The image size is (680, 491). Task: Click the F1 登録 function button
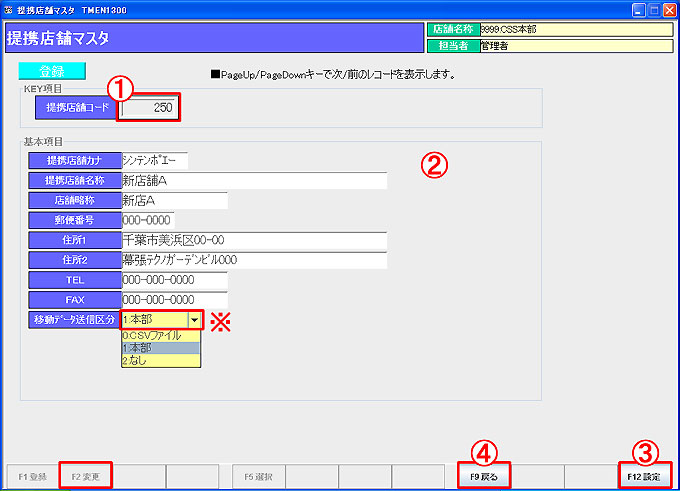pos(33,477)
